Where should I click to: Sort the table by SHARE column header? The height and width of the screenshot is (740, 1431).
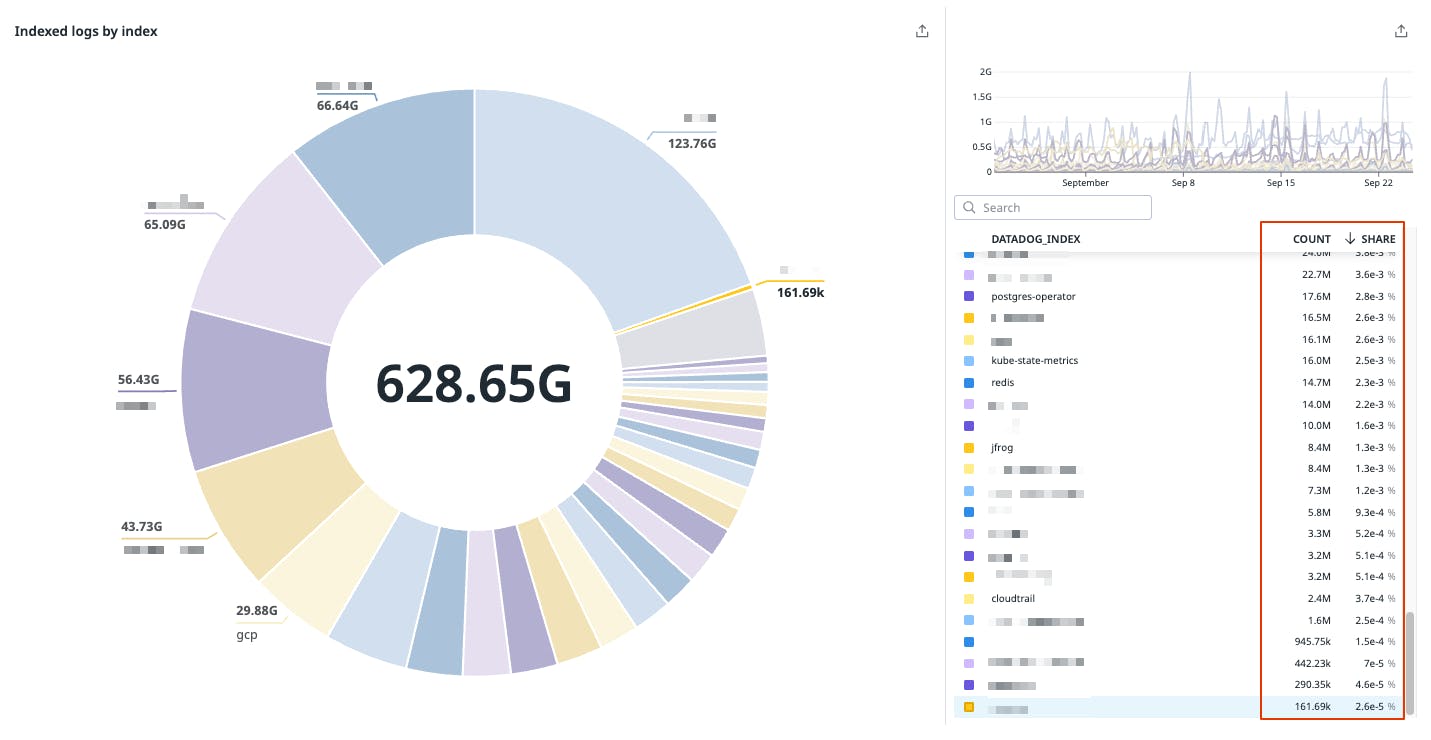click(x=1378, y=239)
